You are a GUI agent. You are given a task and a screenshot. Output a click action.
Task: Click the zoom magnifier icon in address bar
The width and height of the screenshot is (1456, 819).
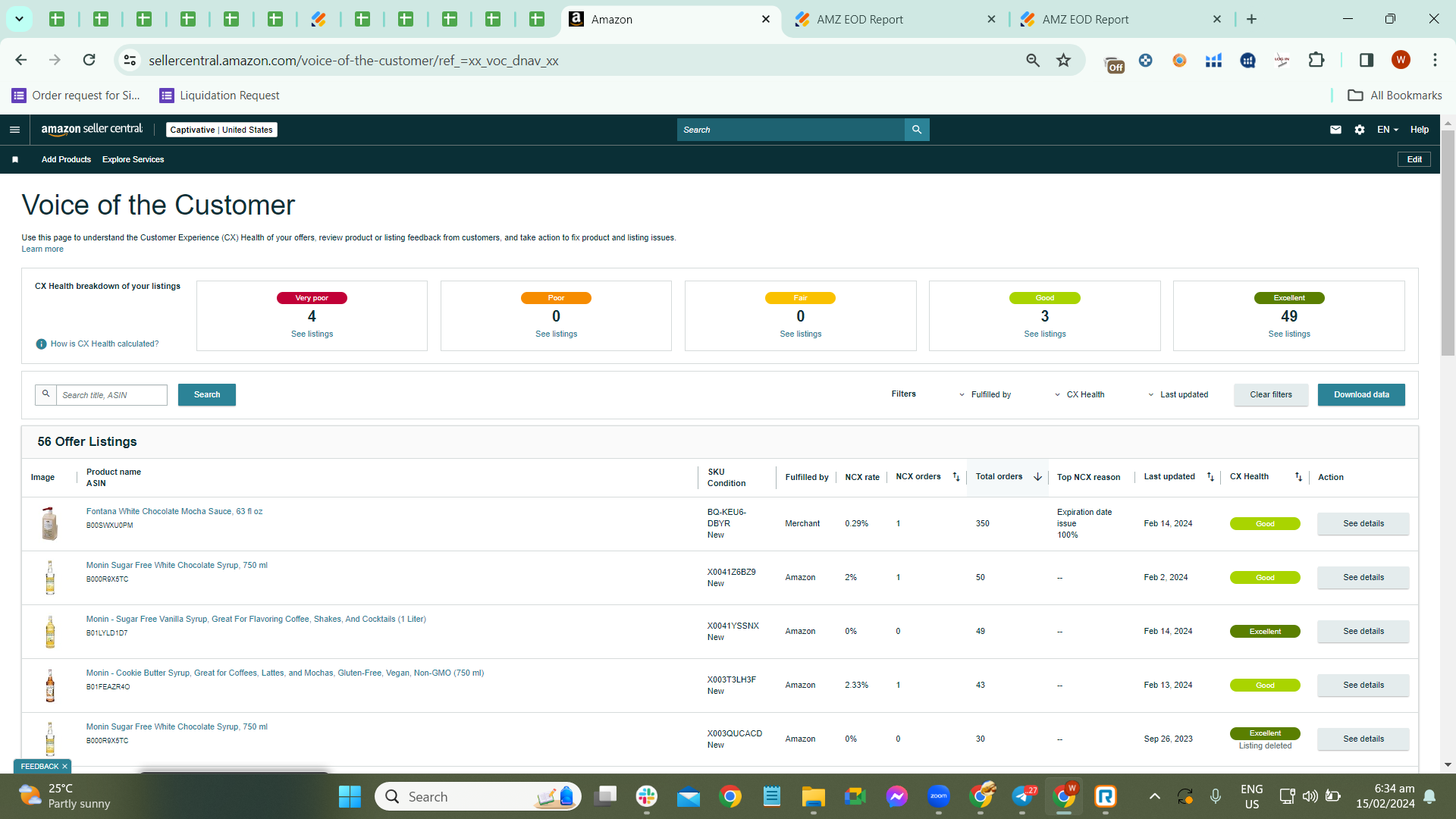(1033, 60)
